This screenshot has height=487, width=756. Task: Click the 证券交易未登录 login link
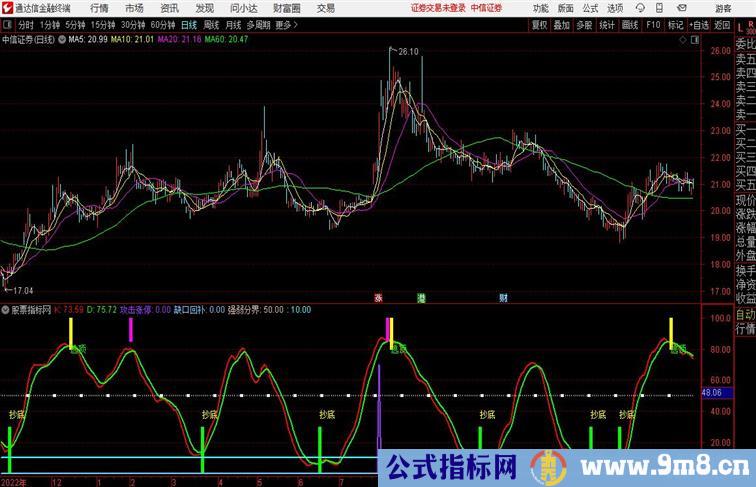click(438, 8)
